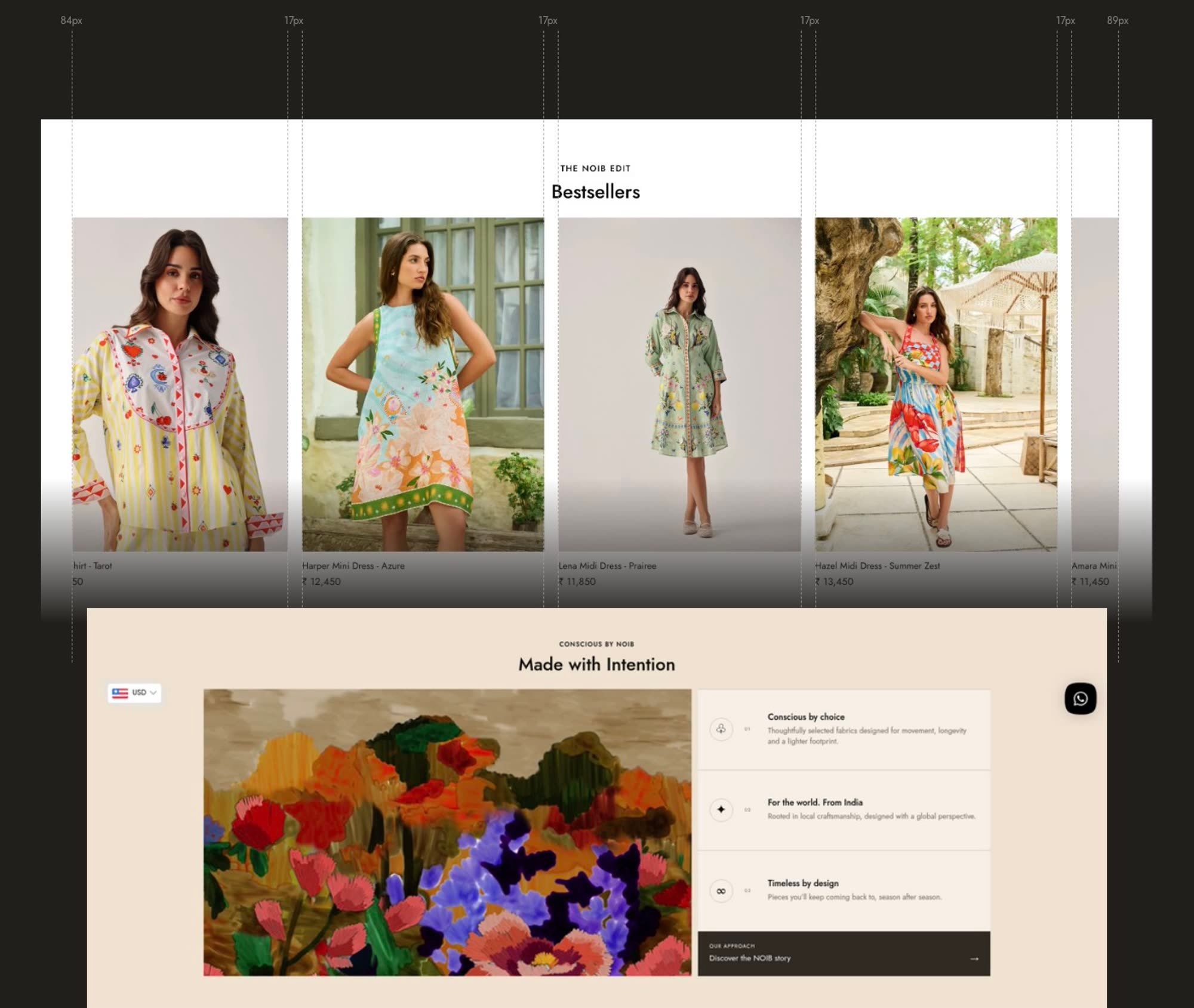Click the infinity icon for Timeless by design

tap(721, 891)
